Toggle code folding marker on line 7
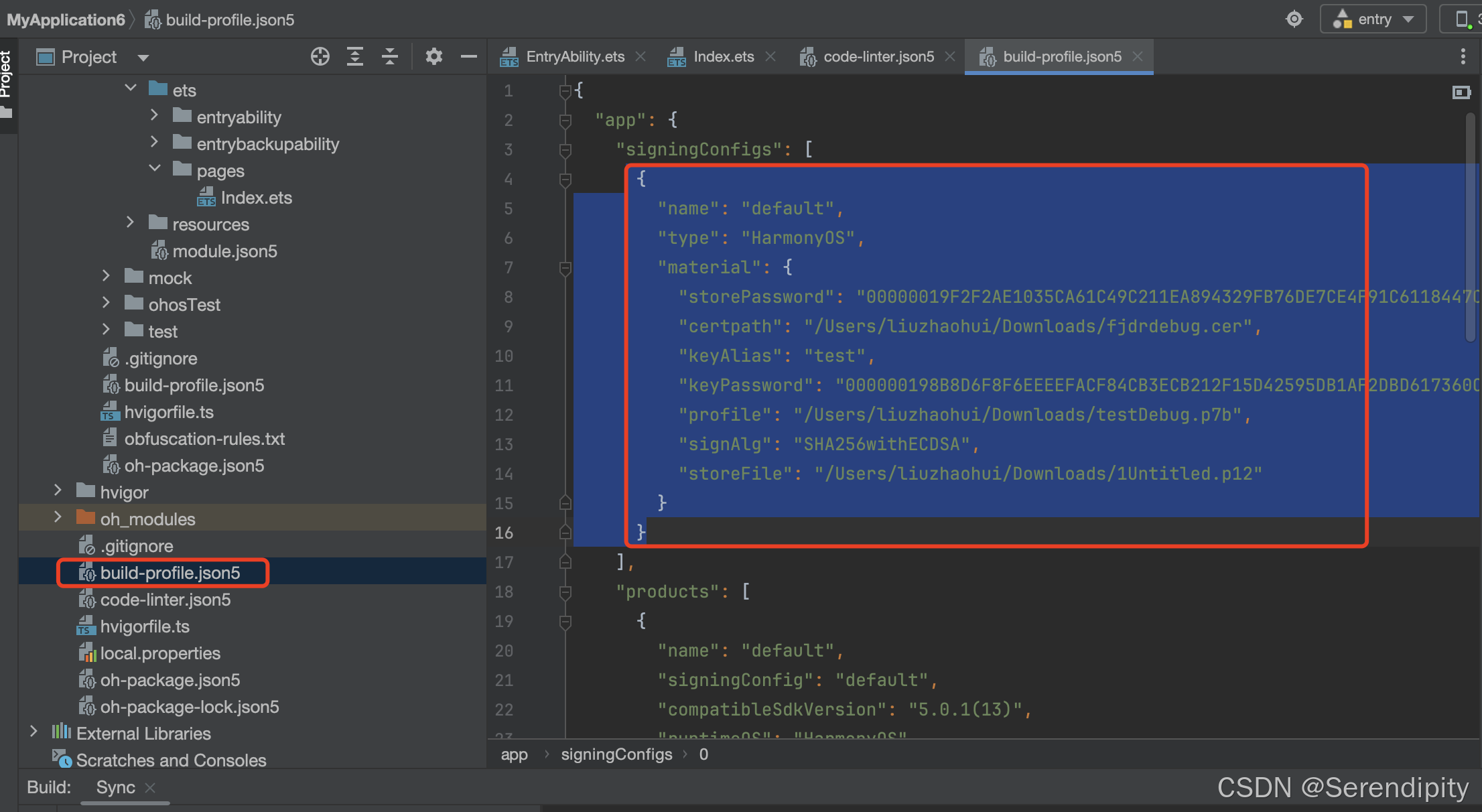The height and width of the screenshot is (812, 1482). [x=565, y=268]
